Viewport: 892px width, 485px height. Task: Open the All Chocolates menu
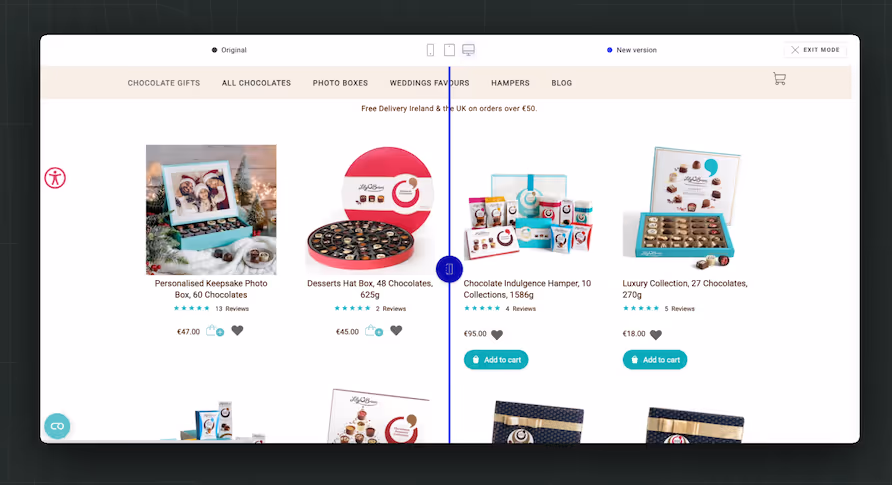257,83
